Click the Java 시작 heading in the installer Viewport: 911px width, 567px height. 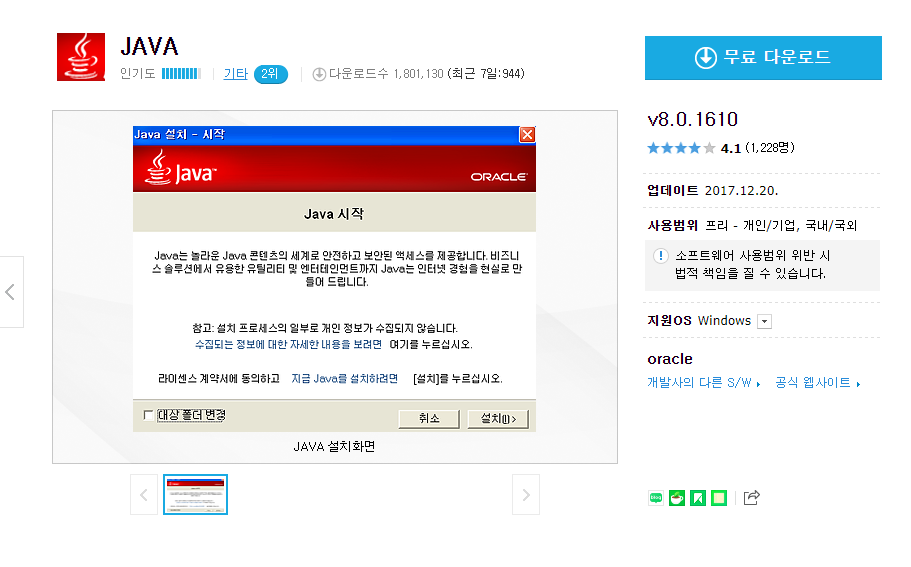334,214
